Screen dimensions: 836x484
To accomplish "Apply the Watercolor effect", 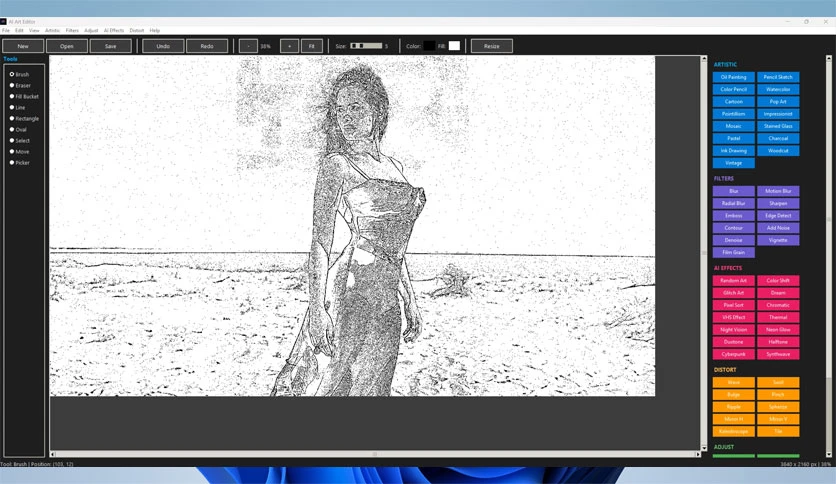I will coord(778,90).
